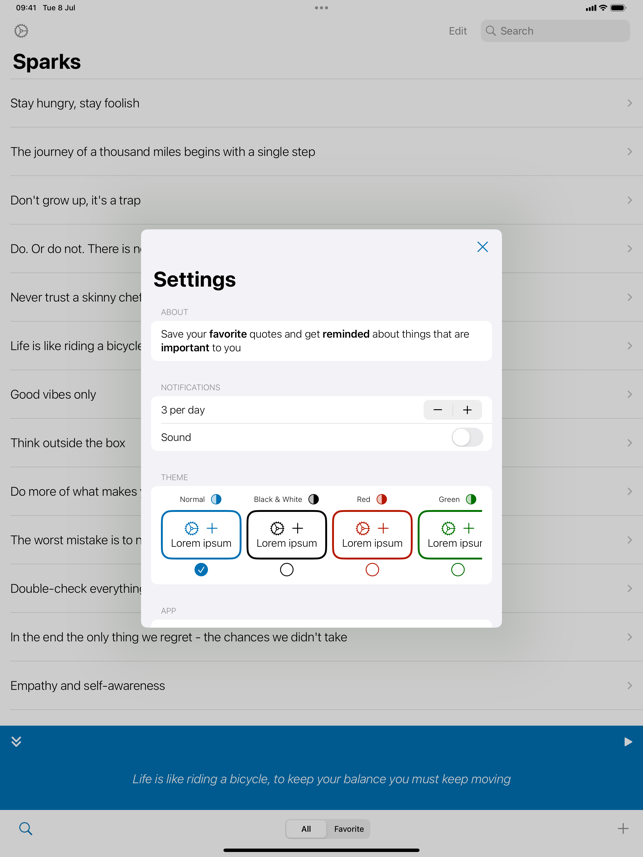Open chevron for 'In the end the only thing' row
The image size is (643, 857).
click(x=629, y=637)
